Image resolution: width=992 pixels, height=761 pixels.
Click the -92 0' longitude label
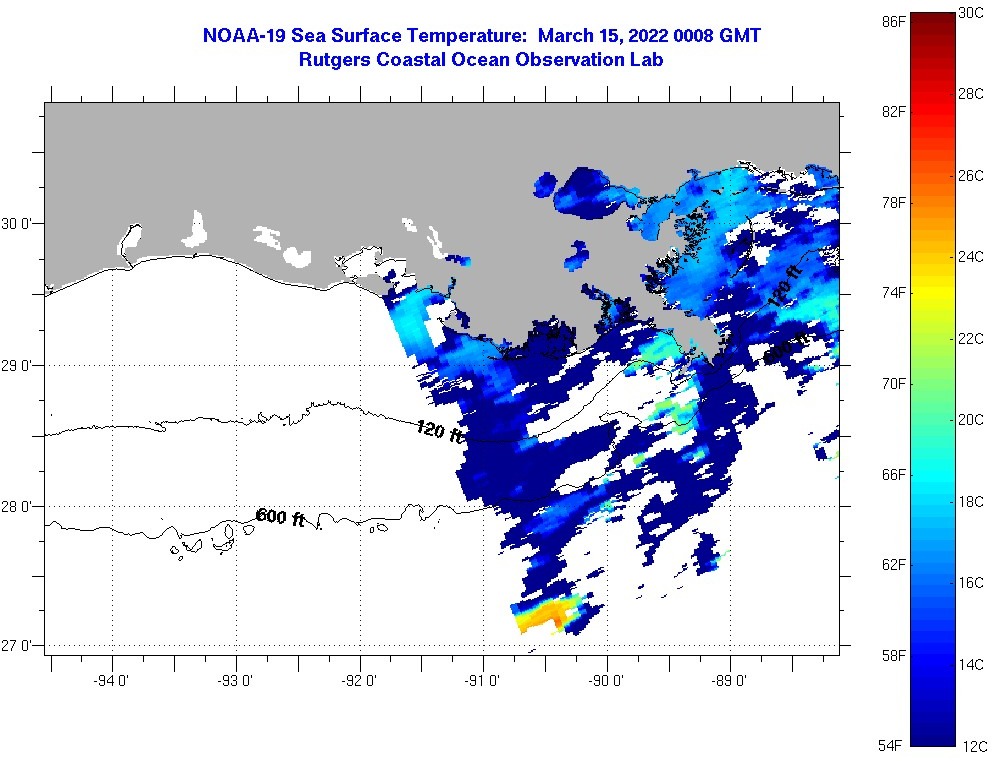coord(359,681)
